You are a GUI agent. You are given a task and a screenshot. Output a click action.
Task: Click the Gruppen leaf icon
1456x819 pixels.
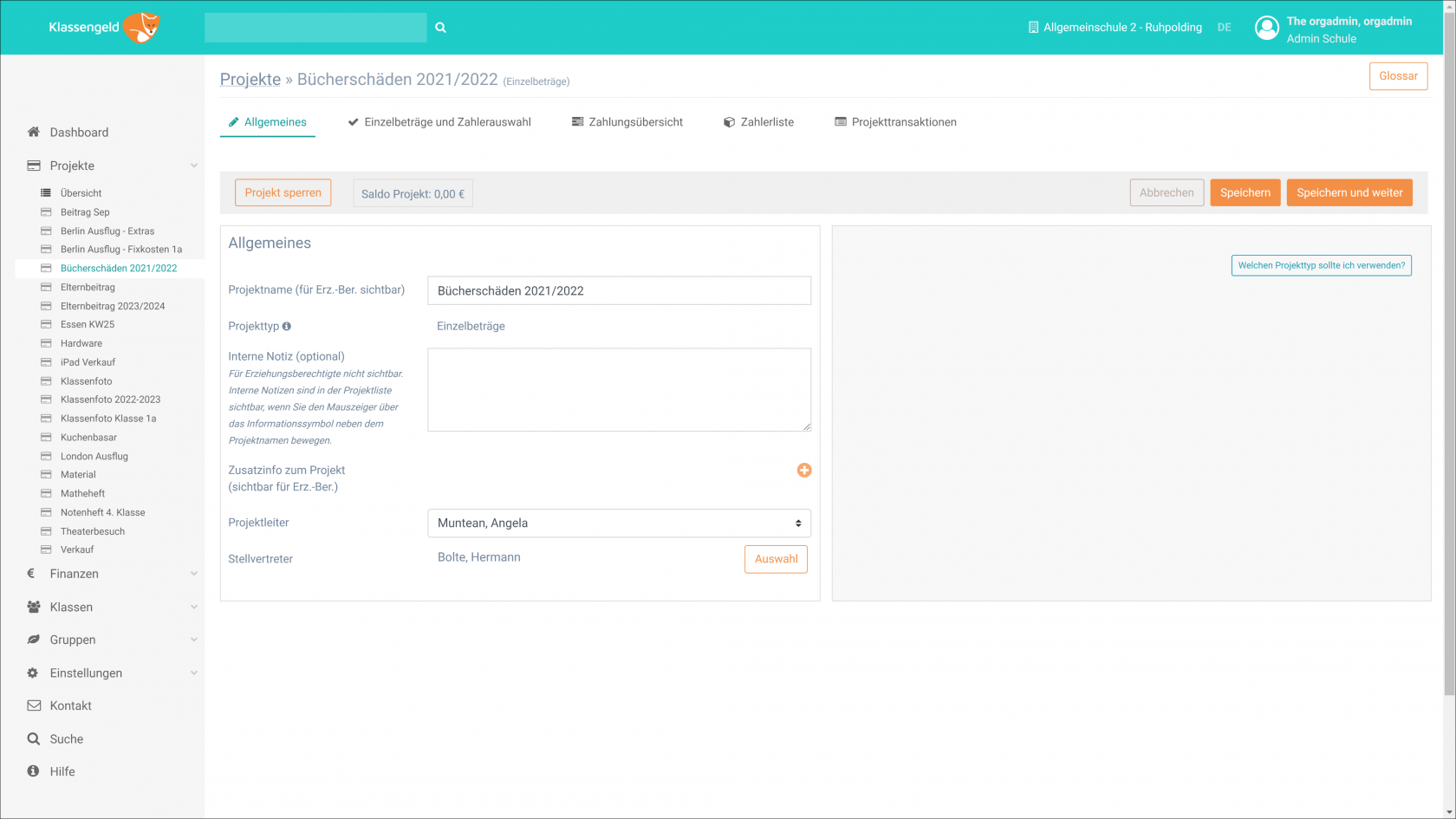(34, 640)
